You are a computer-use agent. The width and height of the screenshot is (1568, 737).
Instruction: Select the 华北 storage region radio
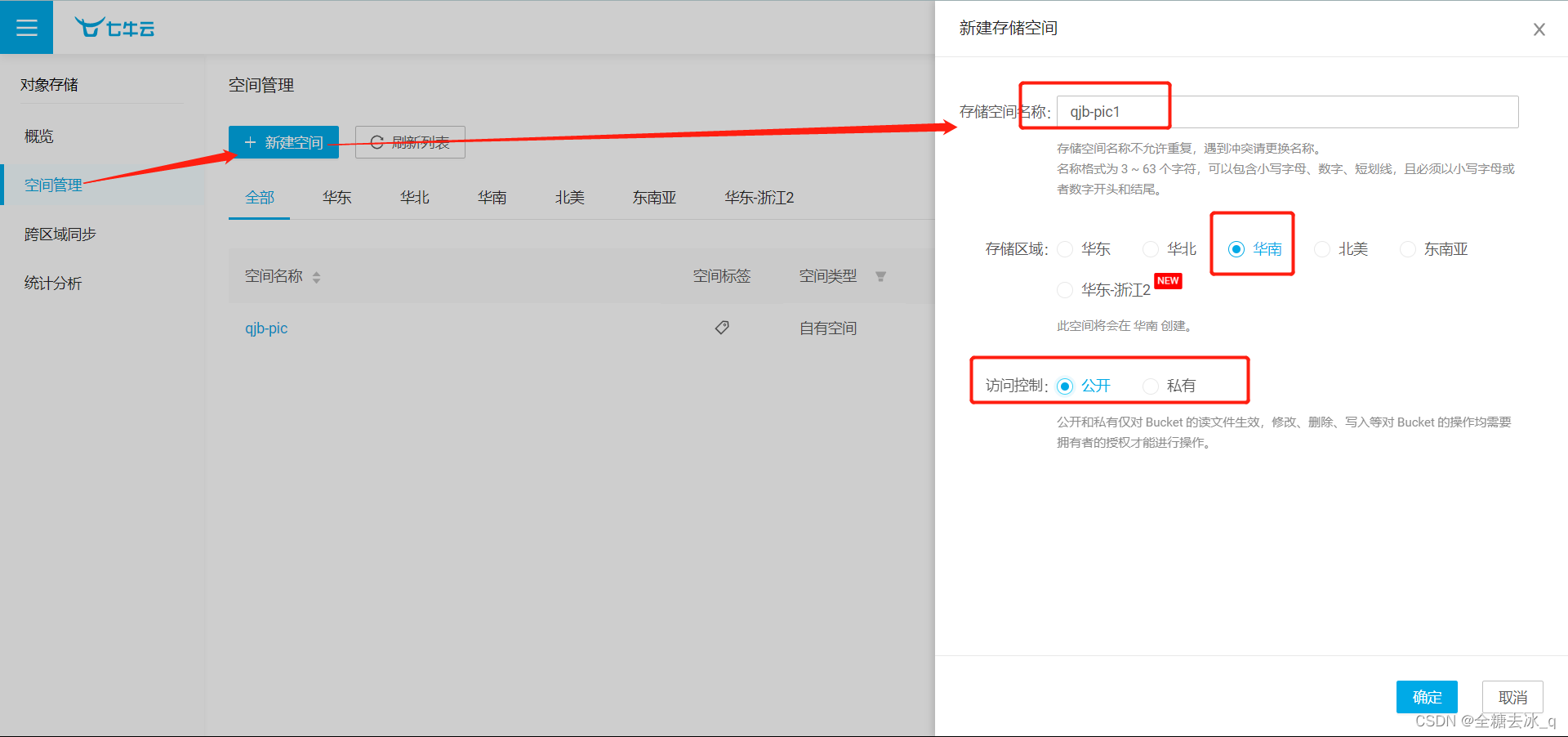click(1151, 249)
